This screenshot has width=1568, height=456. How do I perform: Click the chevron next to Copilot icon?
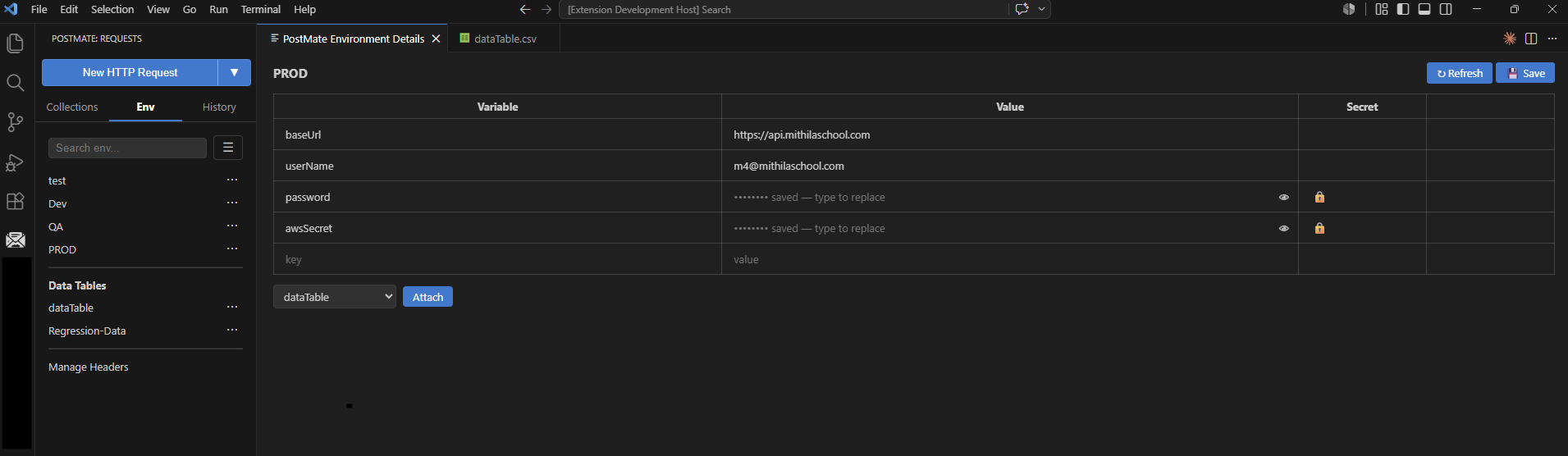click(x=1041, y=10)
